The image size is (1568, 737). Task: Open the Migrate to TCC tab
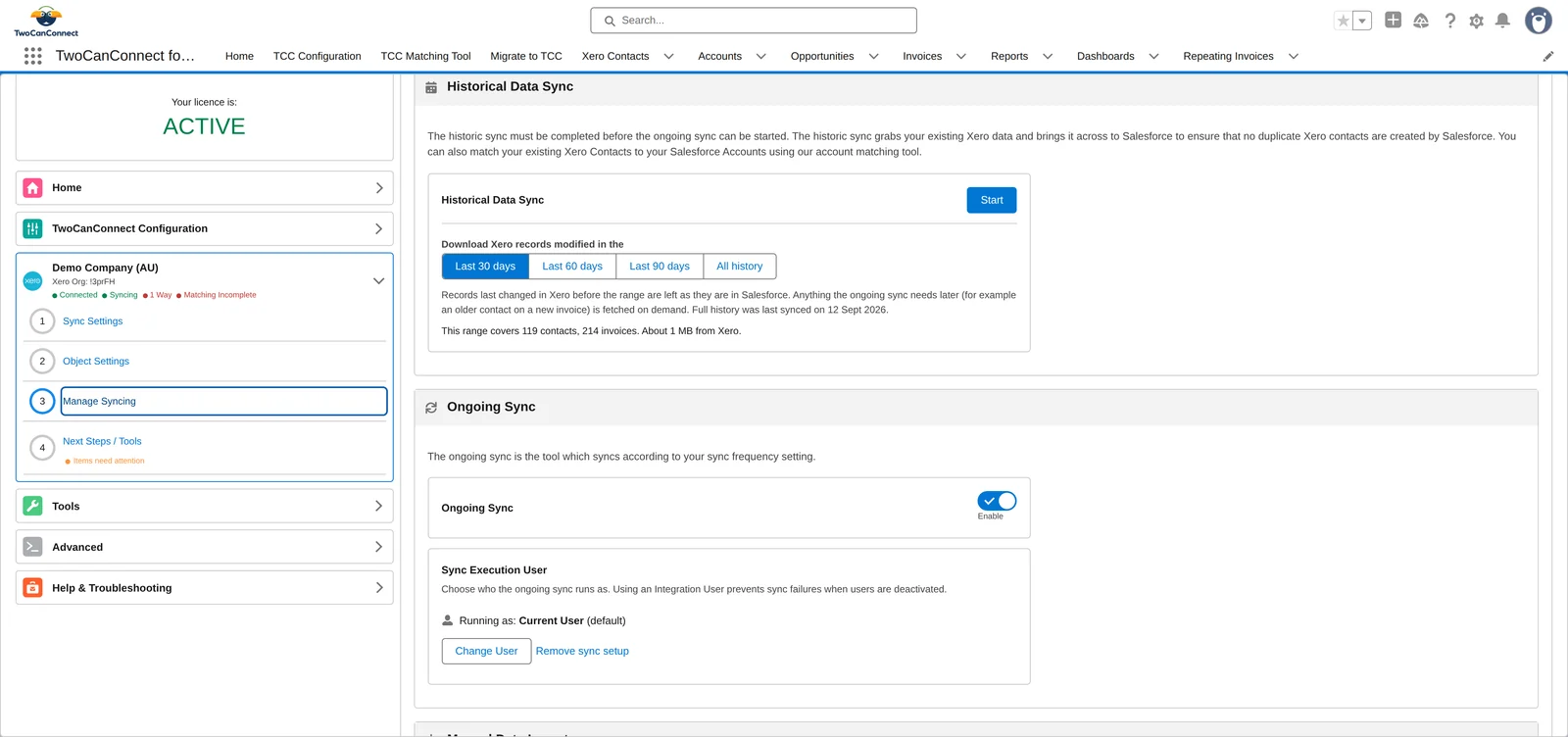coord(526,57)
